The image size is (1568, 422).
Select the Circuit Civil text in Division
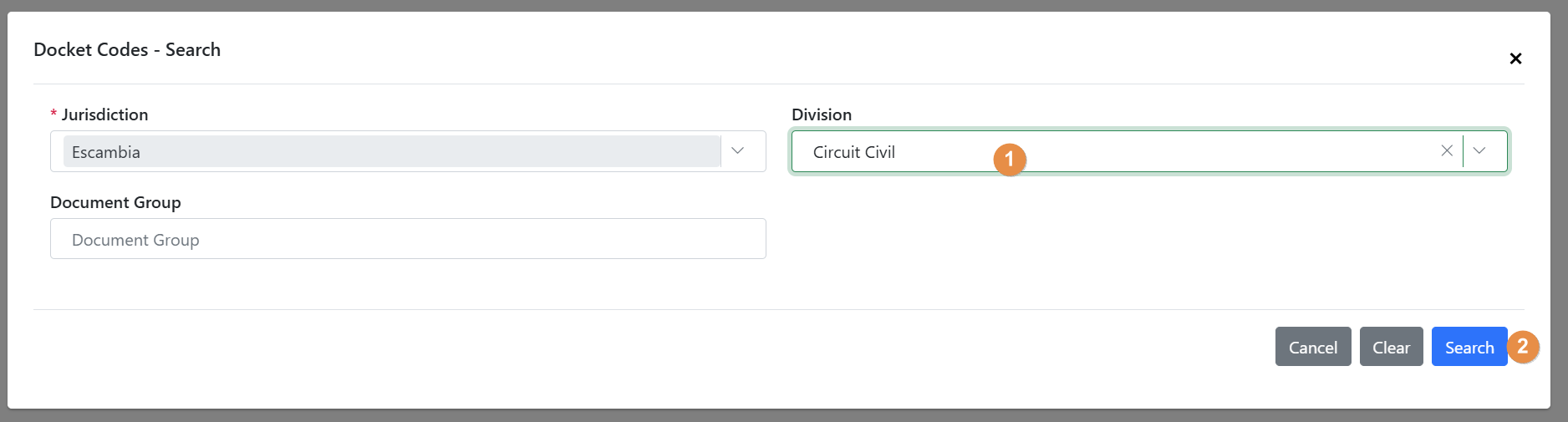pos(853,152)
